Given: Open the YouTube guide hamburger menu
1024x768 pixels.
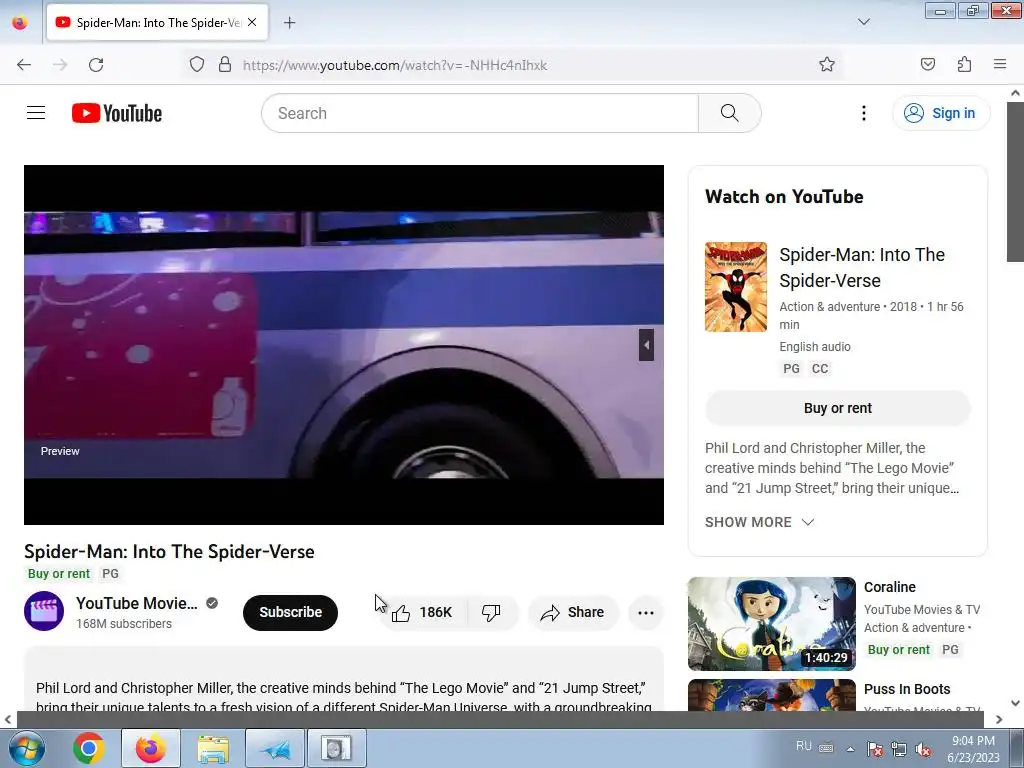Looking at the screenshot, I should (36, 113).
